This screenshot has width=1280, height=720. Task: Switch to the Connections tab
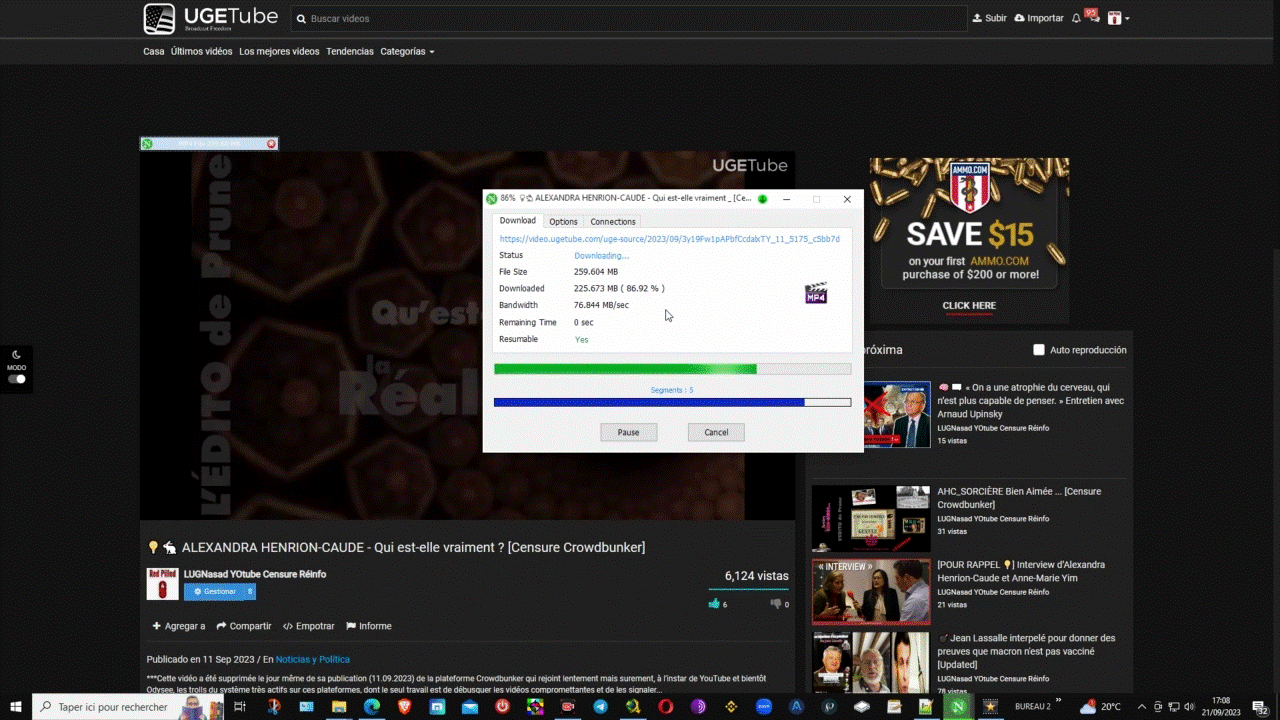613,221
